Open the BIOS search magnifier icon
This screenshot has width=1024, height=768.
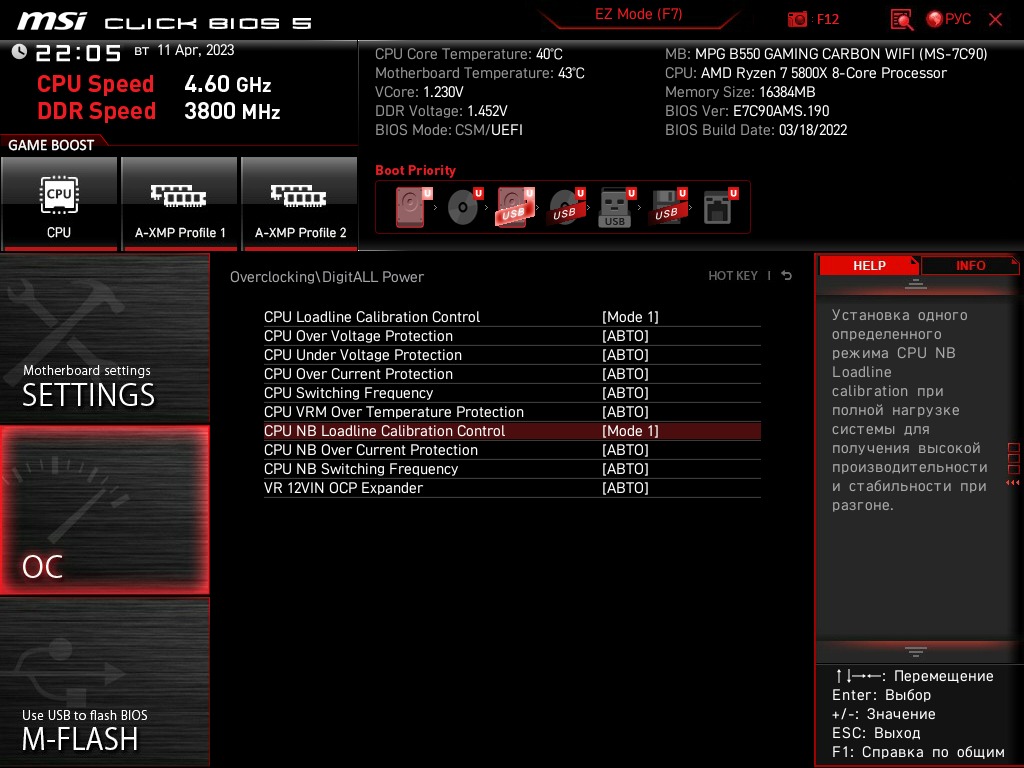click(902, 19)
